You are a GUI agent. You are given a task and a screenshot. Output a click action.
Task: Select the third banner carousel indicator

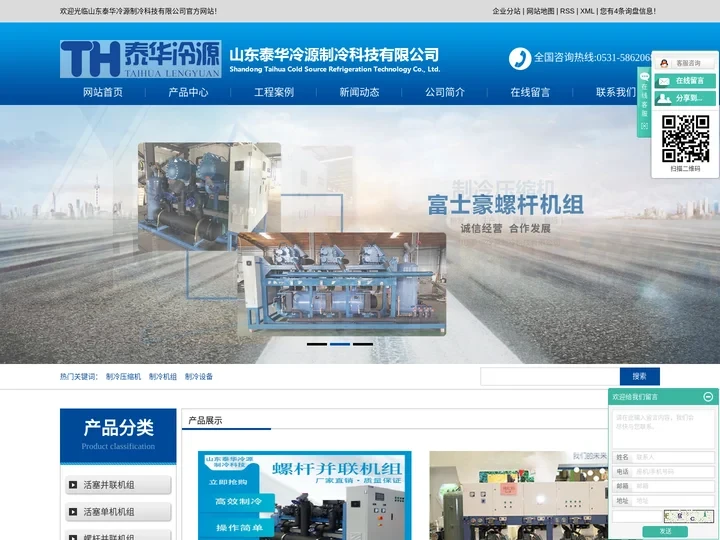coord(363,344)
